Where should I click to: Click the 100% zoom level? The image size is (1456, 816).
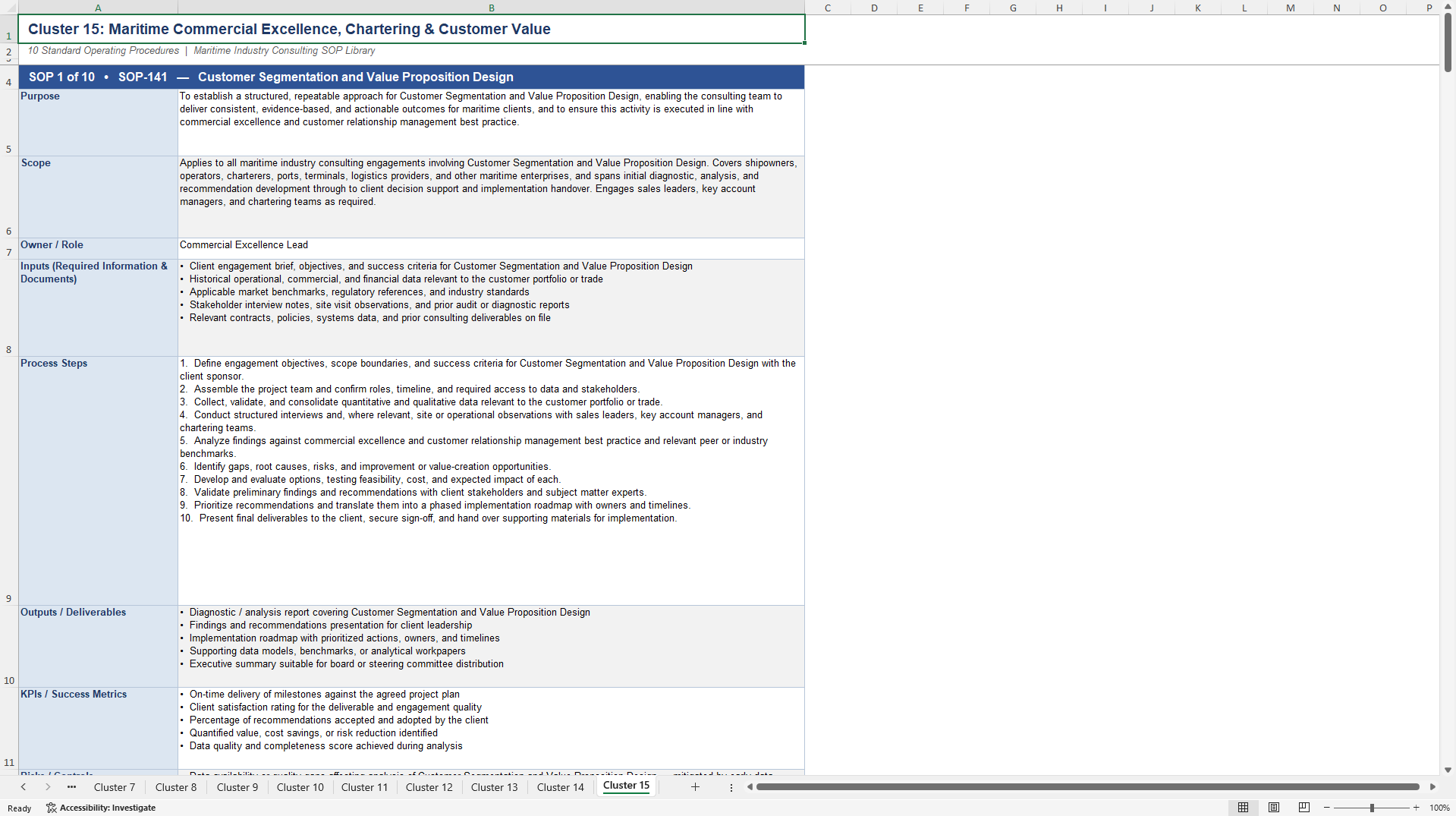[x=1439, y=808]
